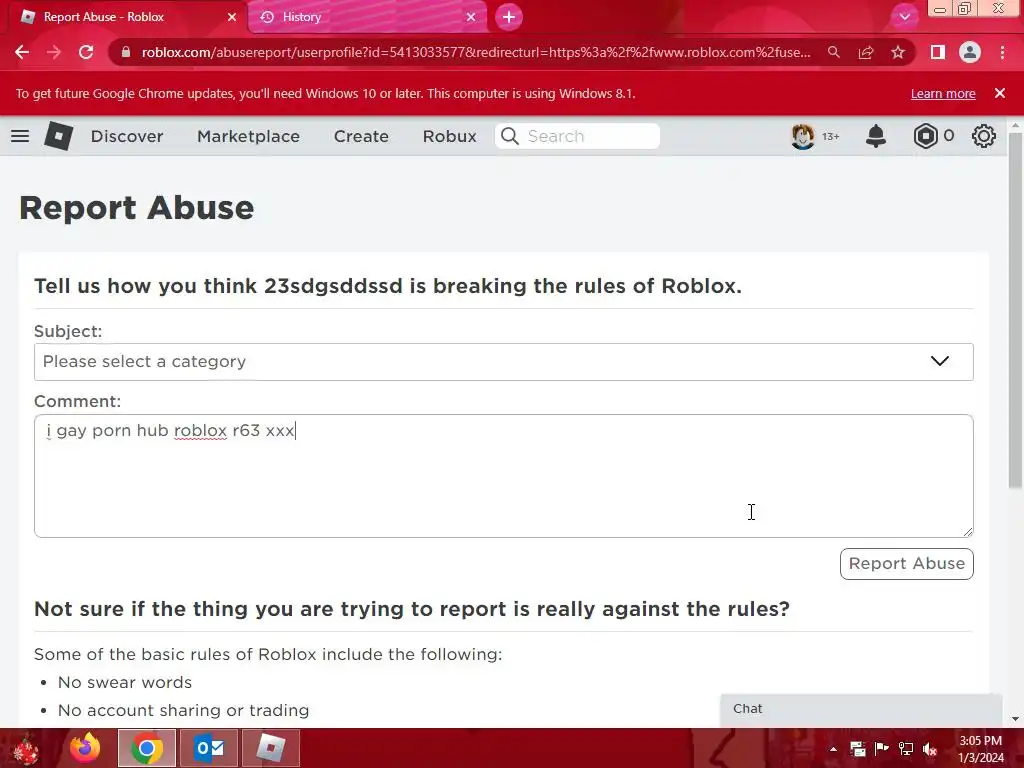Reload the current page
The image size is (1024, 768).
click(x=86, y=52)
